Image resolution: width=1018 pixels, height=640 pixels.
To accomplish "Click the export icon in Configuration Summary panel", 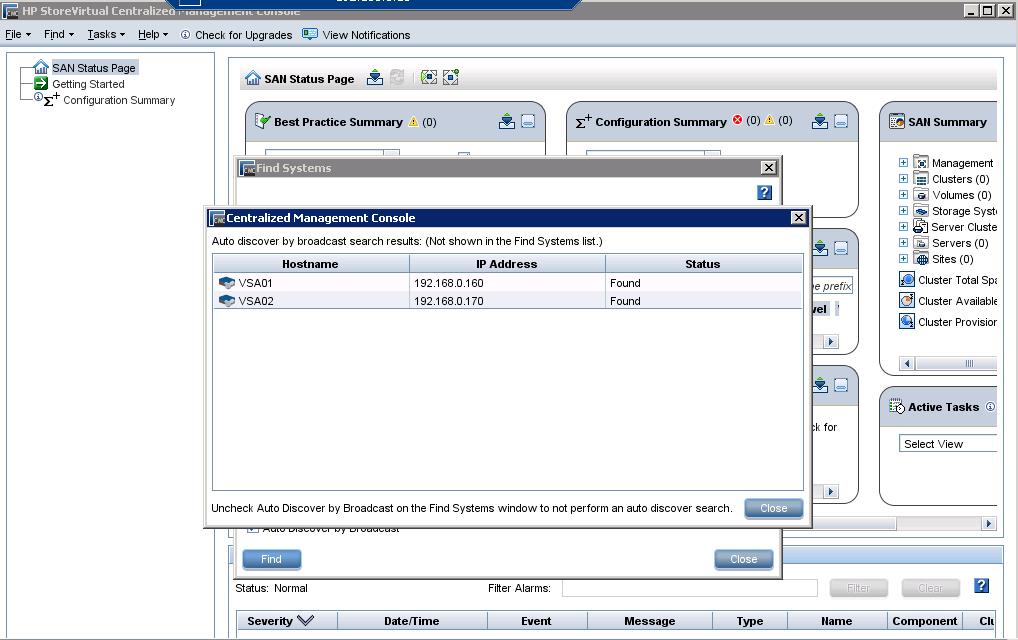I will click(820, 121).
